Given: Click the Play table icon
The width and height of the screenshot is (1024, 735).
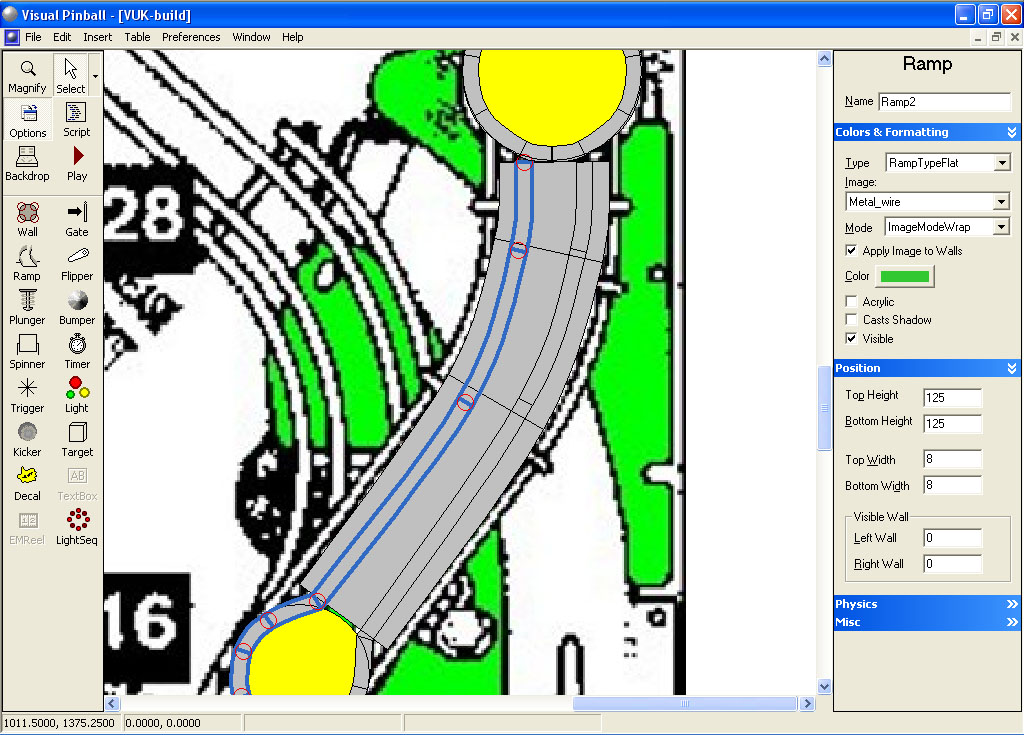Looking at the screenshot, I should click(77, 163).
